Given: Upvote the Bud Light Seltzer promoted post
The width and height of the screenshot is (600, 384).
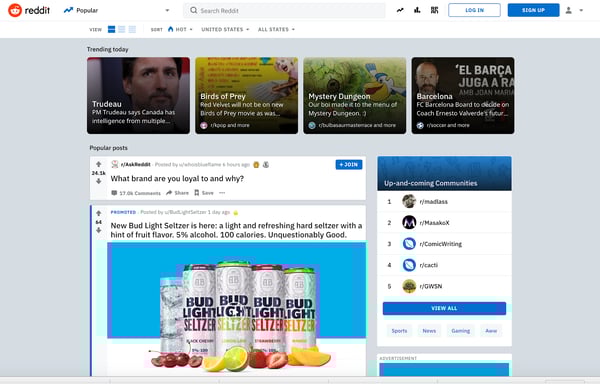Looking at the screenshot, I should 99,213.
